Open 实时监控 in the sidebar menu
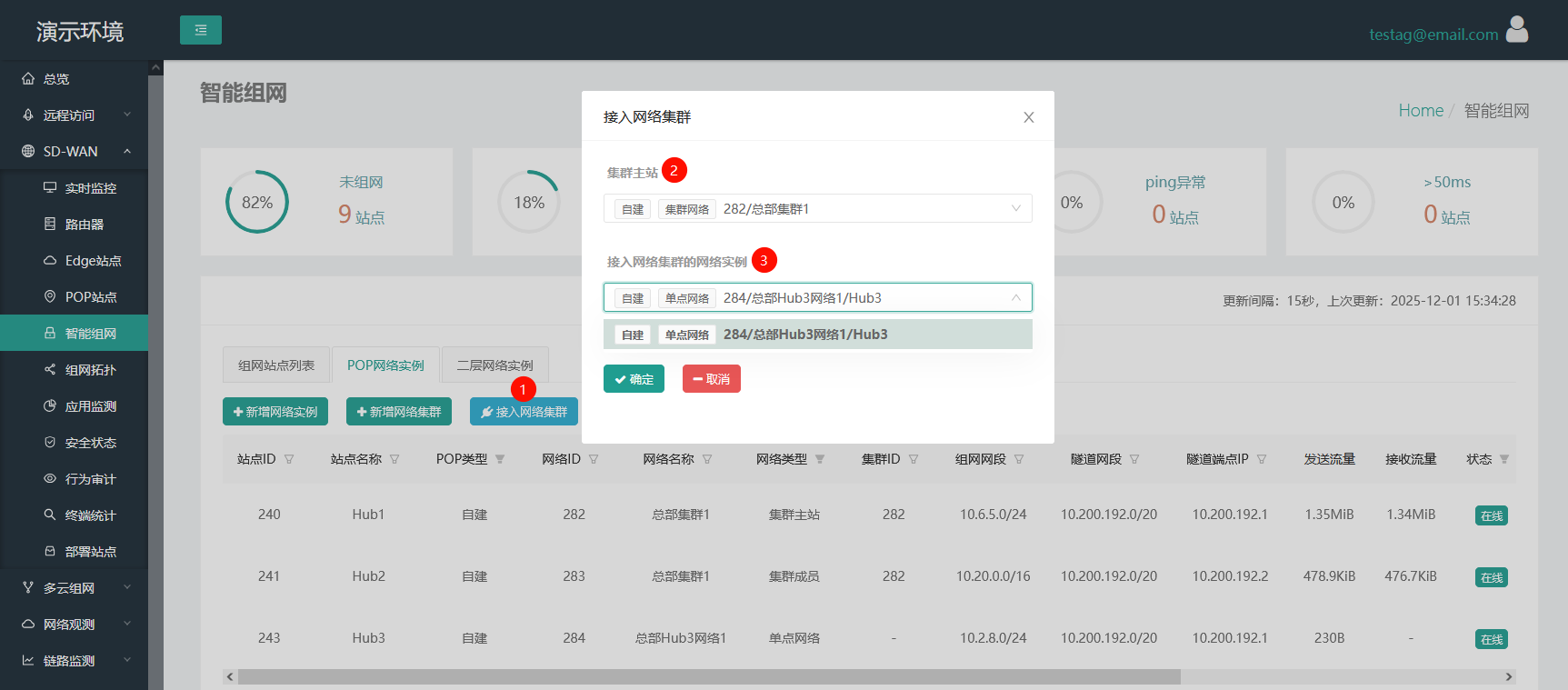Viewport: 1568px width, 690px height. pyautogui.click(x=75, y=188)
